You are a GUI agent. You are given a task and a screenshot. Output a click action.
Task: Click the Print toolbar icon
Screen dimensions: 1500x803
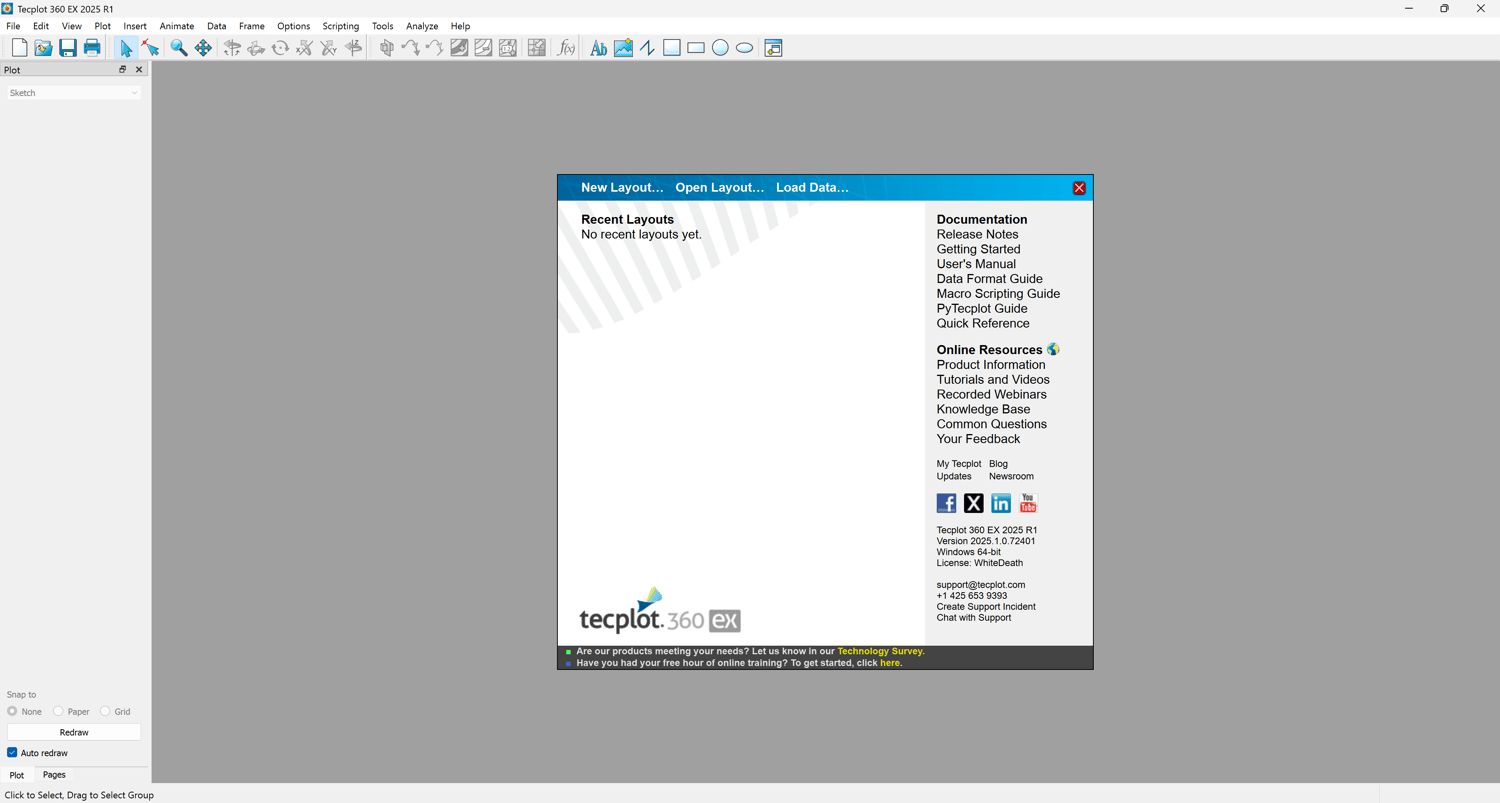[92, 48]
